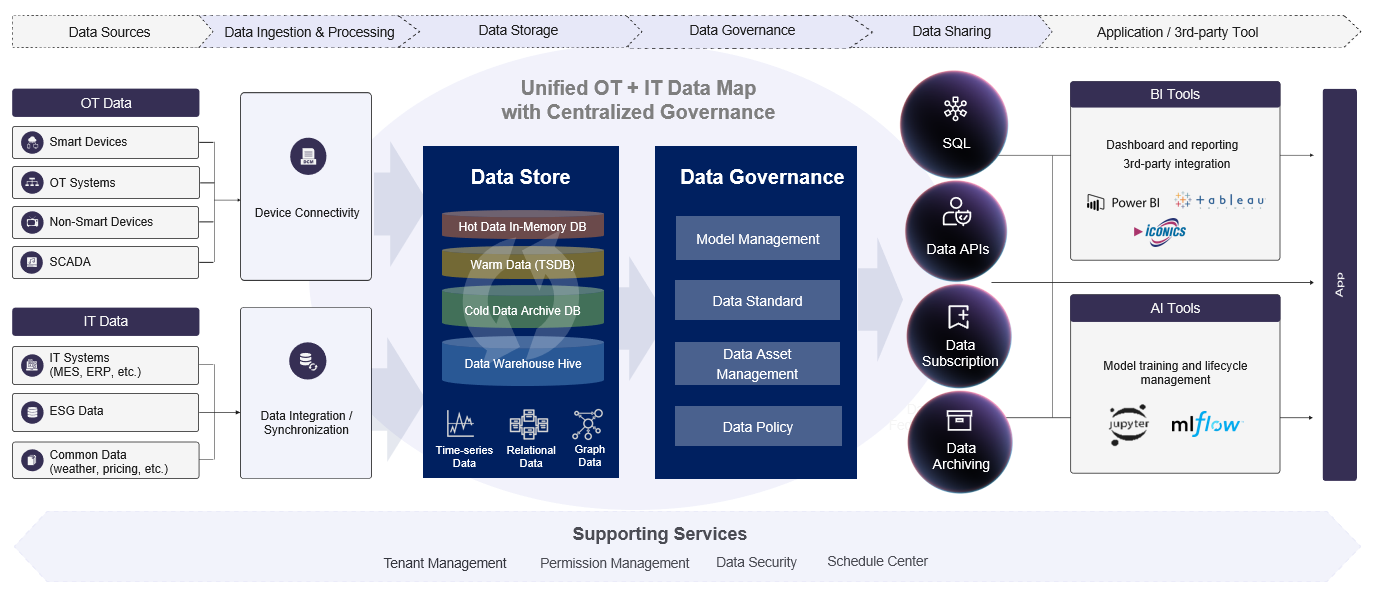Open the Data Sharing stage chevron
The height and width of the screenshot is (595, 1373).
[950, 31]
